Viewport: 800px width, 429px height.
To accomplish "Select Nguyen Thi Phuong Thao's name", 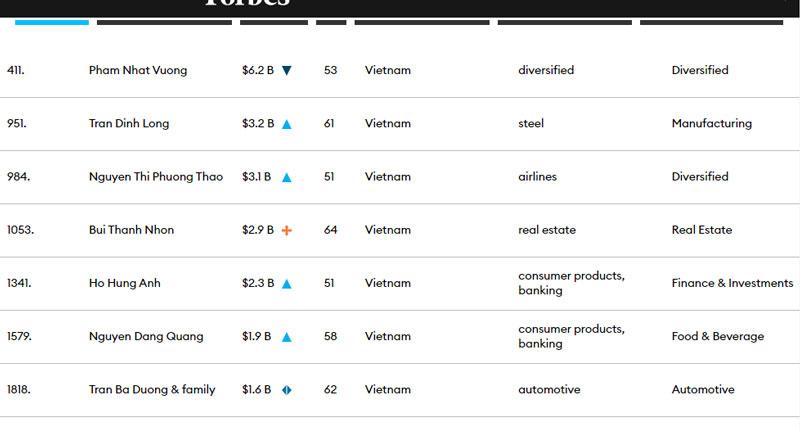I will pos(156,177).
